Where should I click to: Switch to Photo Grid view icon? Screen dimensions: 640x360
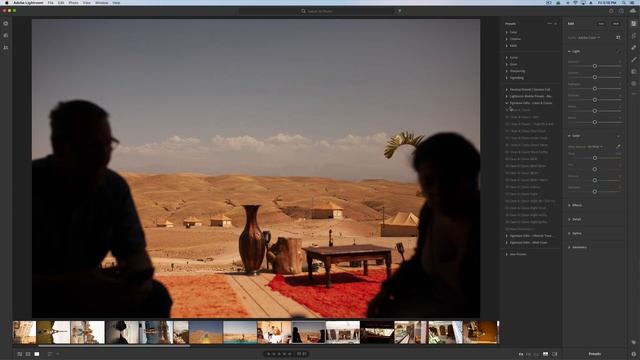tap(20, 354)
